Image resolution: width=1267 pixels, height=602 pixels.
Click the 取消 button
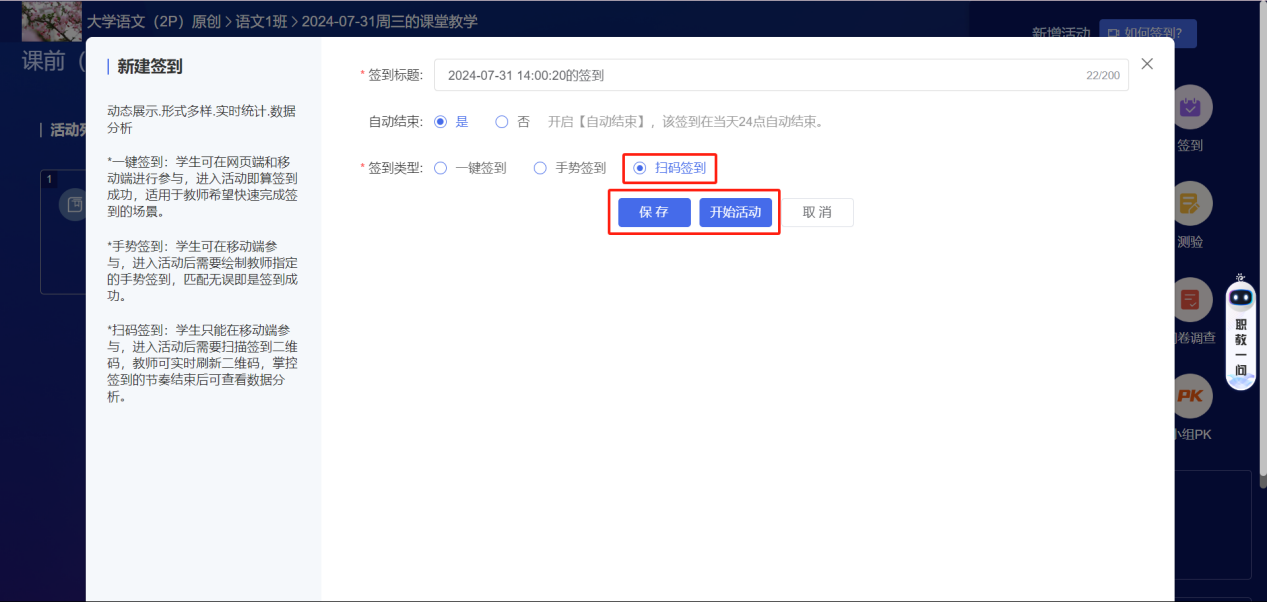click(817, 213)
